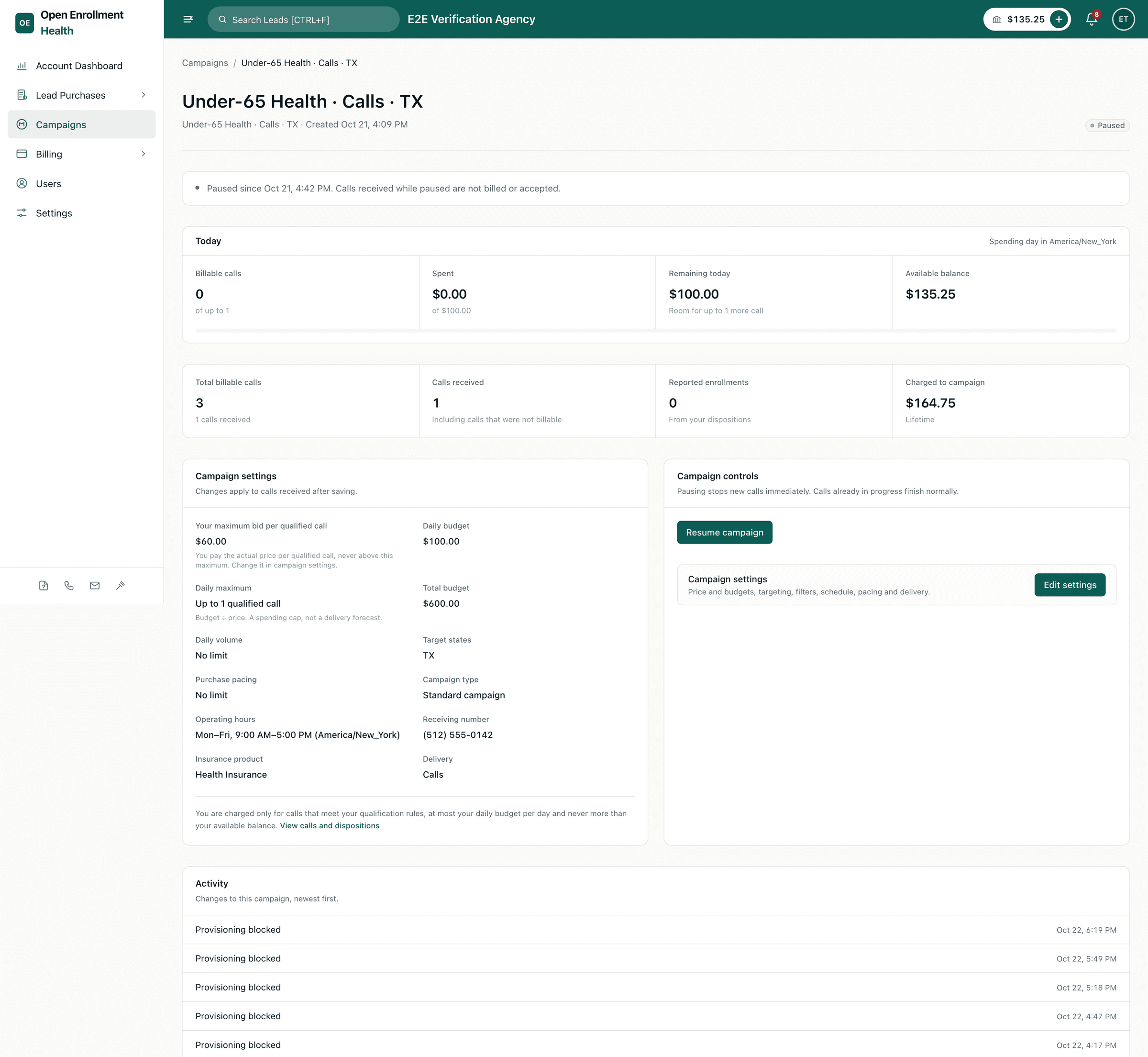Click the Lead Purchases document icon
The image size is (1148, 1057).
pos(22,95)
